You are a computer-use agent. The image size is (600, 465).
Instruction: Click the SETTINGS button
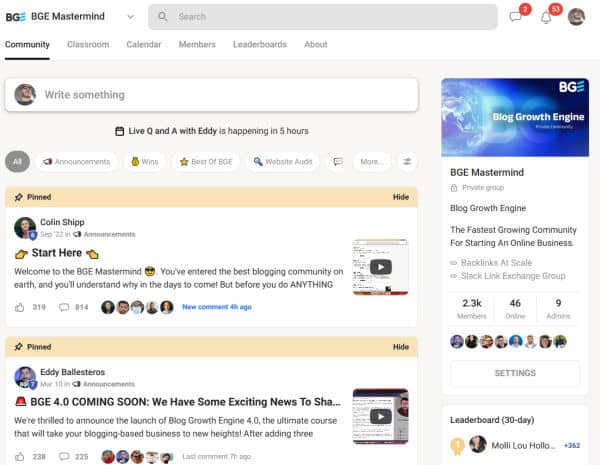[x=515, y=373]
